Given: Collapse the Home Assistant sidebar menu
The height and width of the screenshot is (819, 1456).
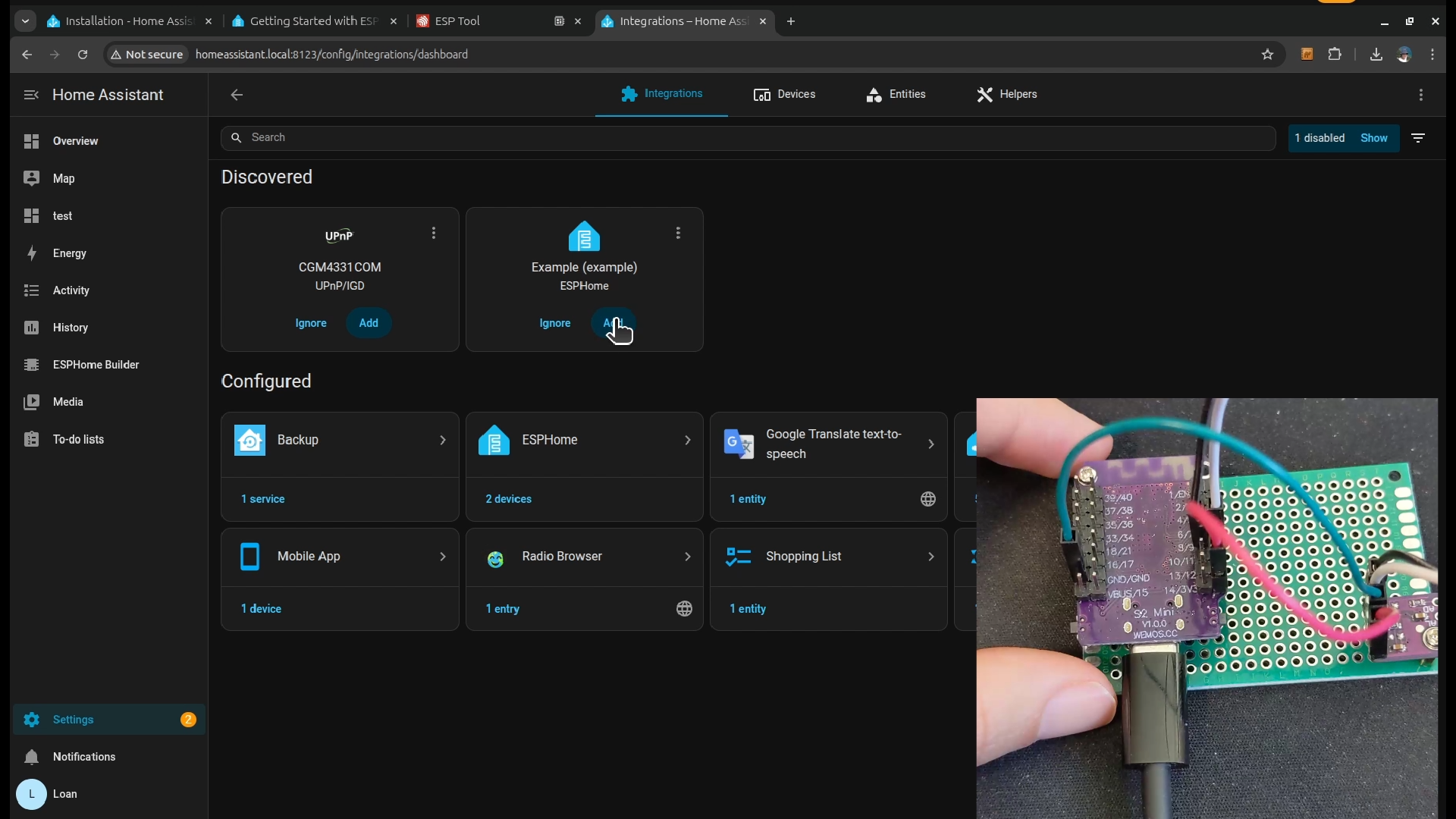Looking at the screenshot, I should point(31,95).
